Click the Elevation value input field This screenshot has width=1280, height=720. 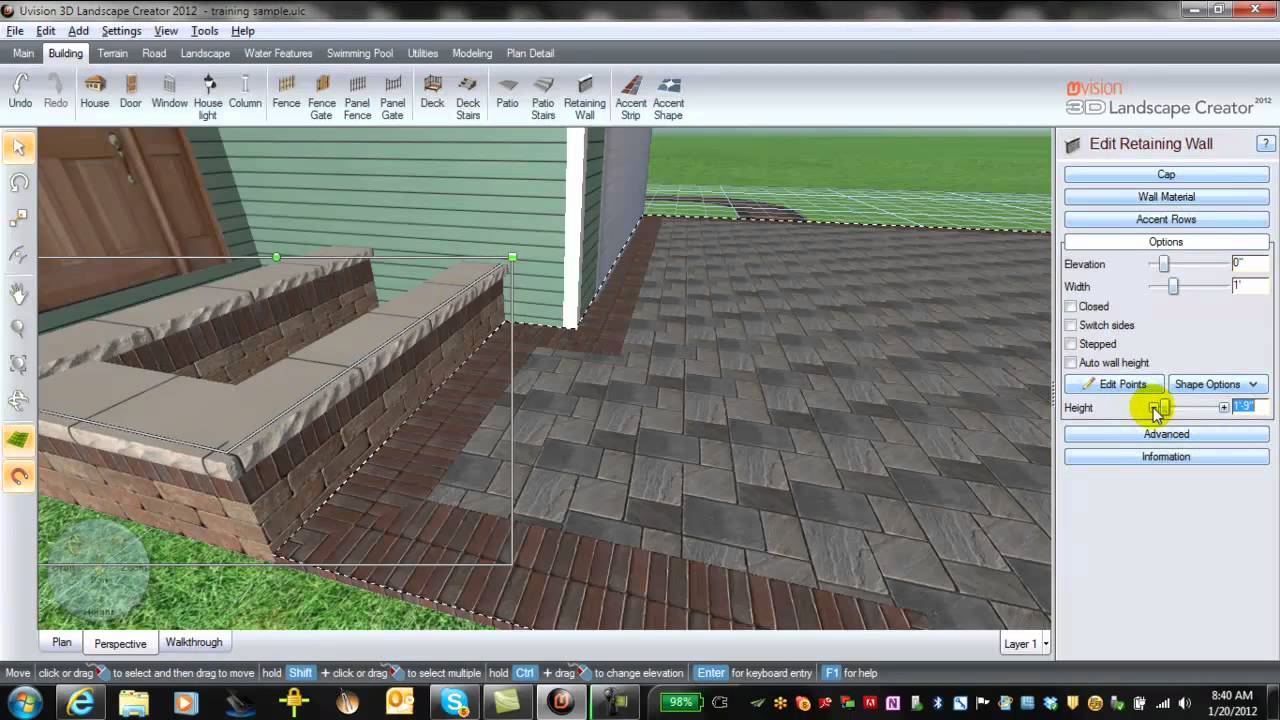pos(1250,264)
